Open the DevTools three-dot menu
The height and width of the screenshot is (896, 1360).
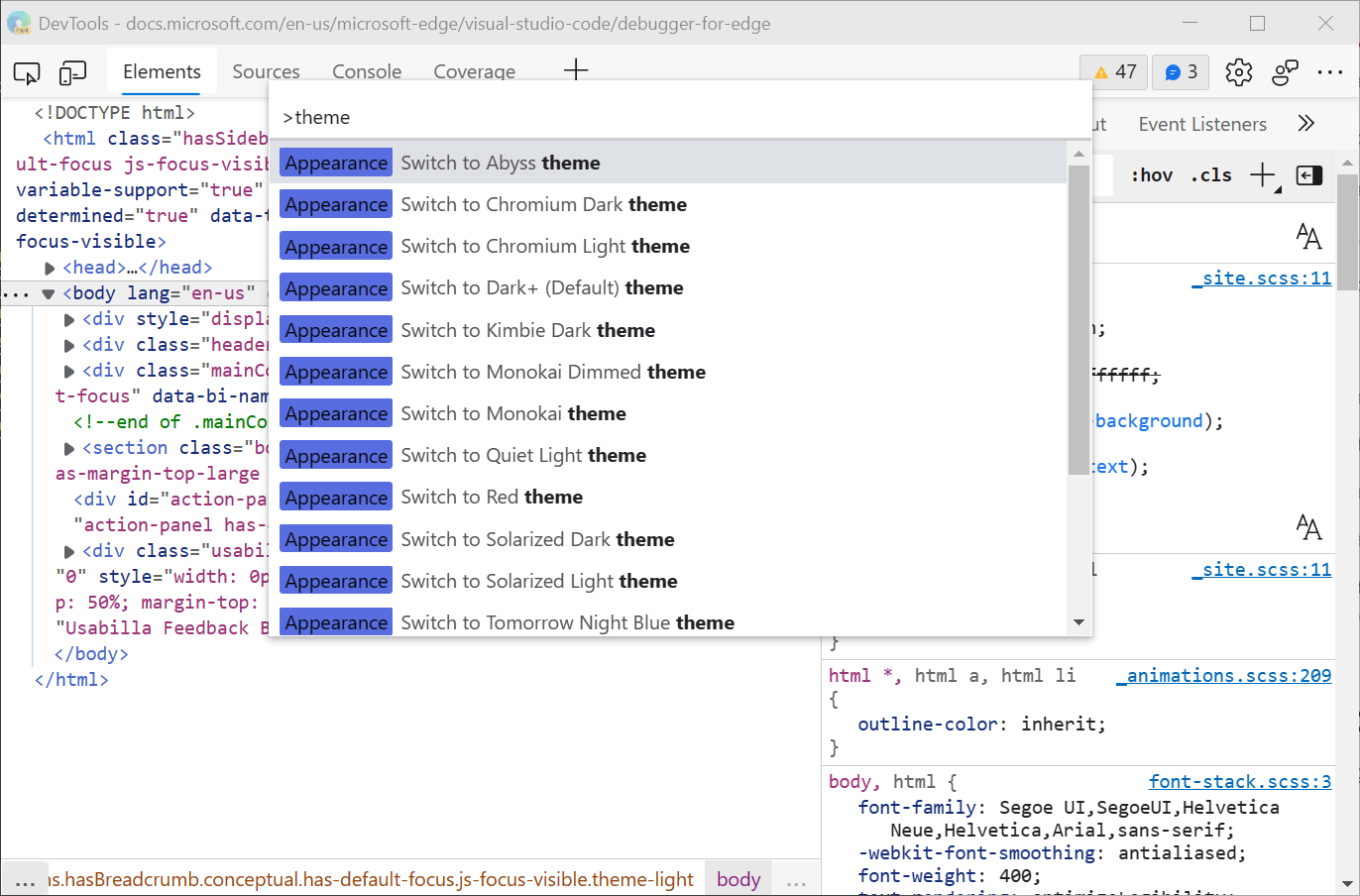(1330, 72)
